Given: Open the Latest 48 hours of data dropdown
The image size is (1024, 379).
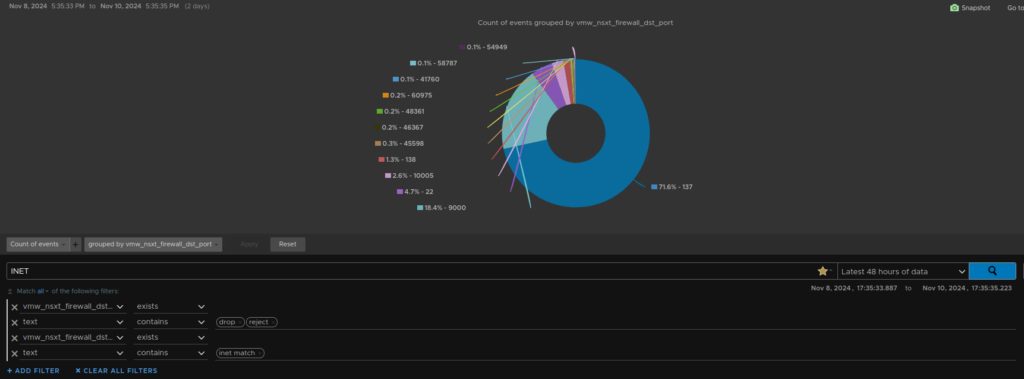Looking at the screenshot, I should pos(903,271).
